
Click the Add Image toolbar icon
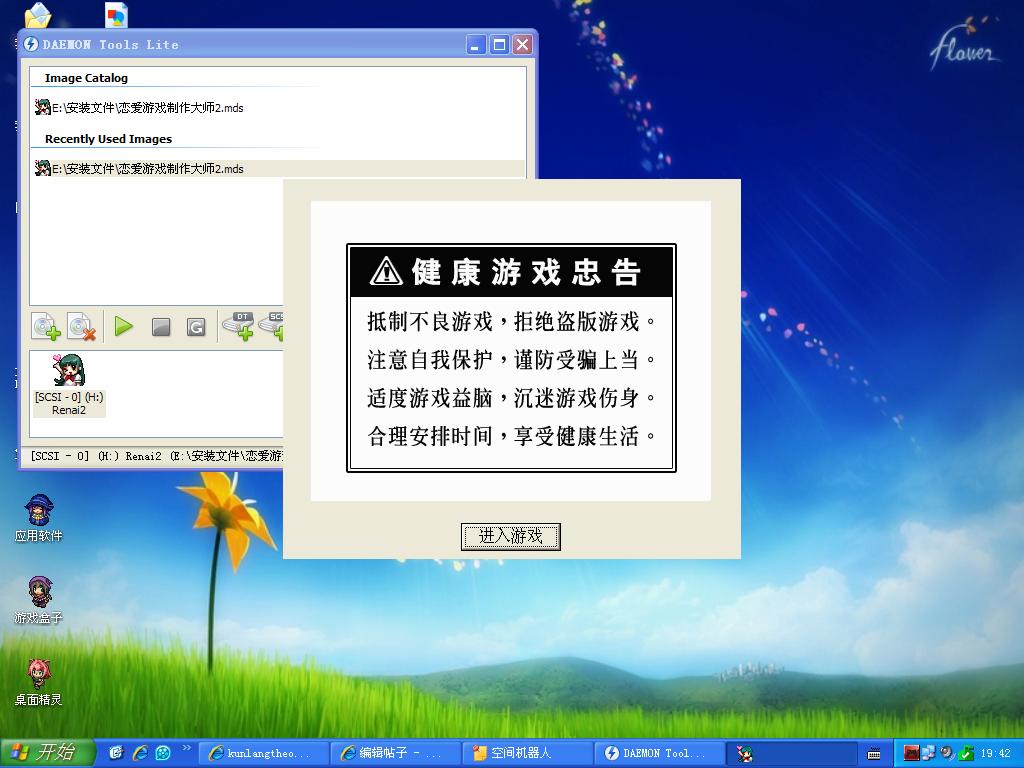coord(46,327)
